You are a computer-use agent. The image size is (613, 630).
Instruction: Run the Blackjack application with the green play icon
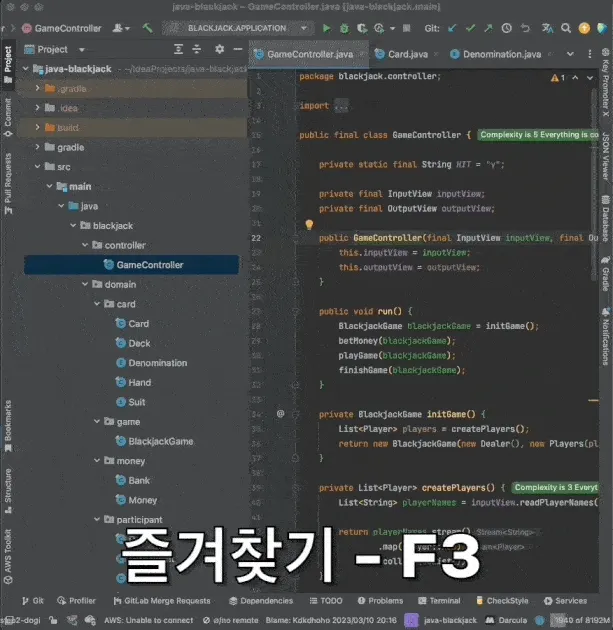coord(326,28)
